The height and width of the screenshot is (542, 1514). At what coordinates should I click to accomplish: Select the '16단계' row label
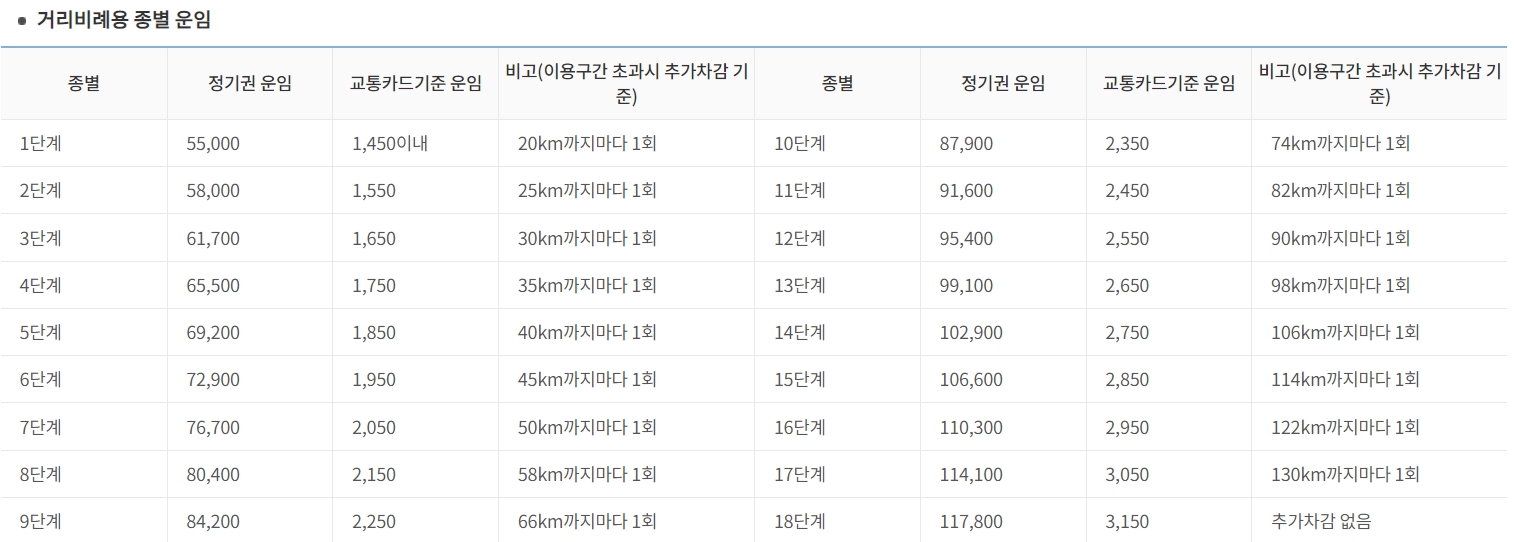click(x=800, y=427)
